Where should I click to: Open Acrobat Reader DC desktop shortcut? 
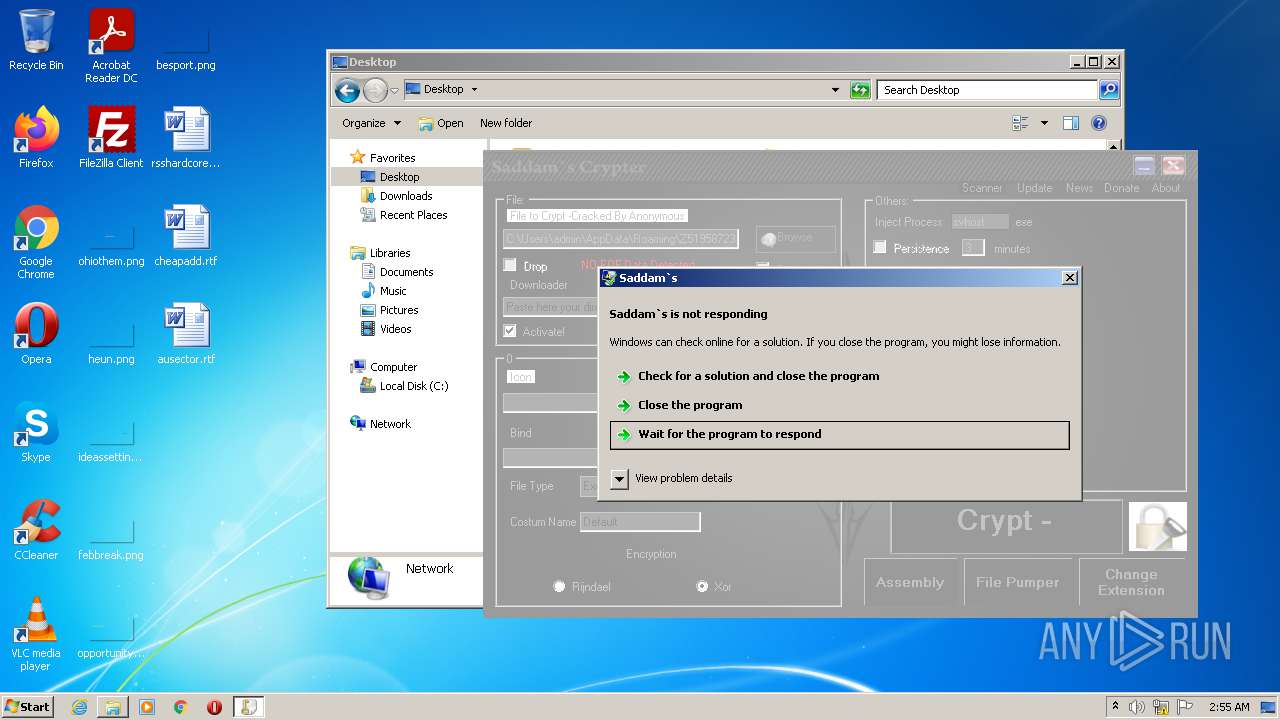[x=111, y=46]
